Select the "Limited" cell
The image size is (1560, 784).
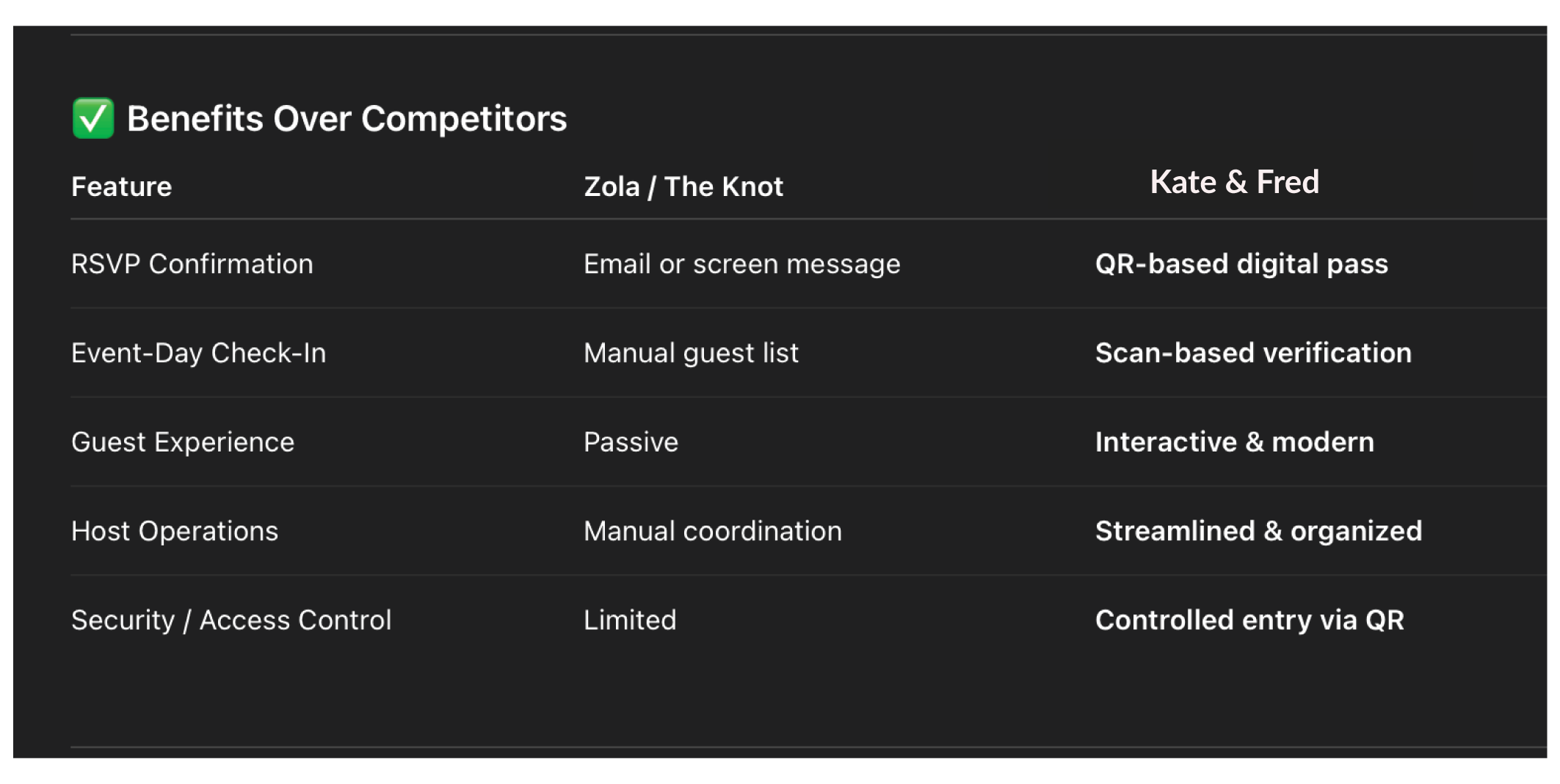(x=630, y=620)
